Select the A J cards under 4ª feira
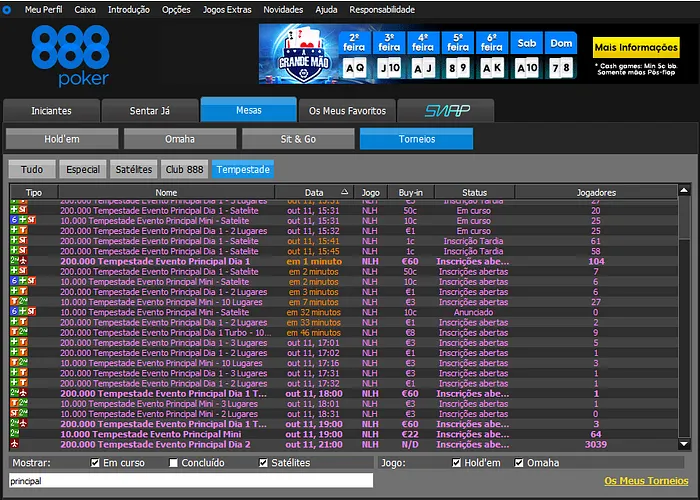Screen dimensions: 700x500 (x=423, y=68)
